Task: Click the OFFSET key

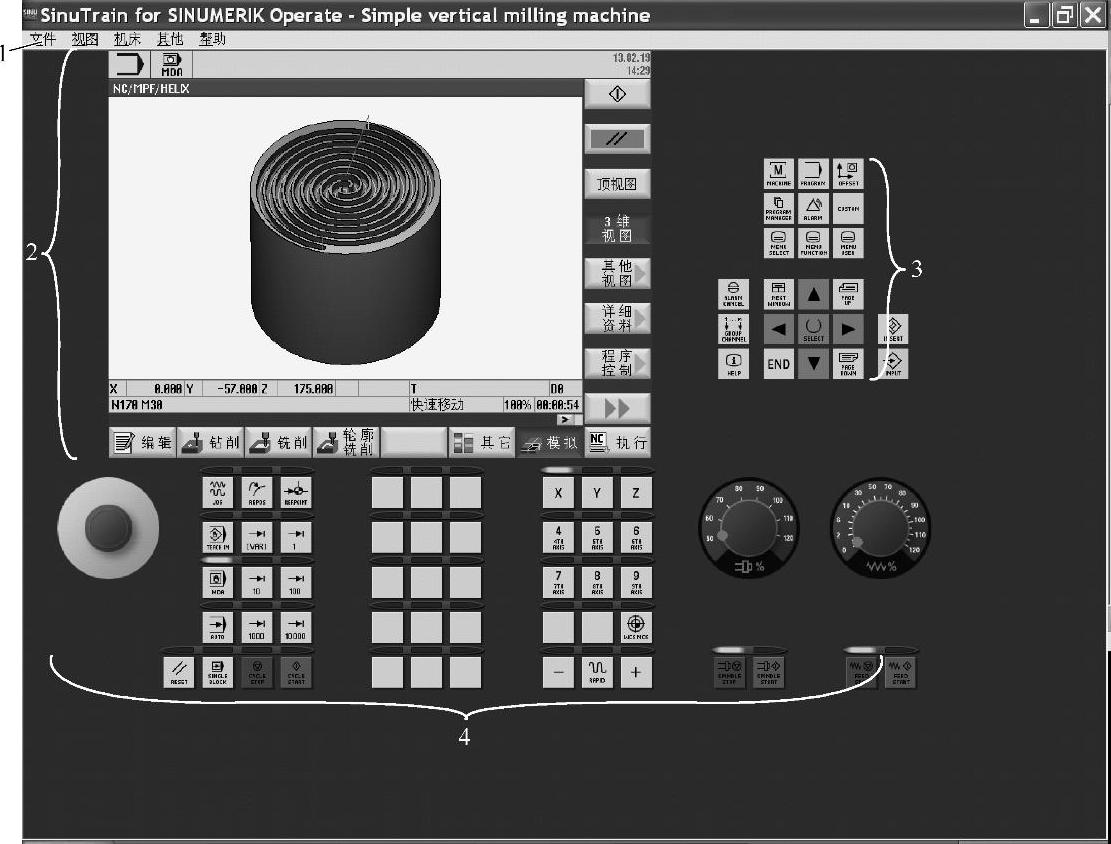Action: click(x=847, y=174)
